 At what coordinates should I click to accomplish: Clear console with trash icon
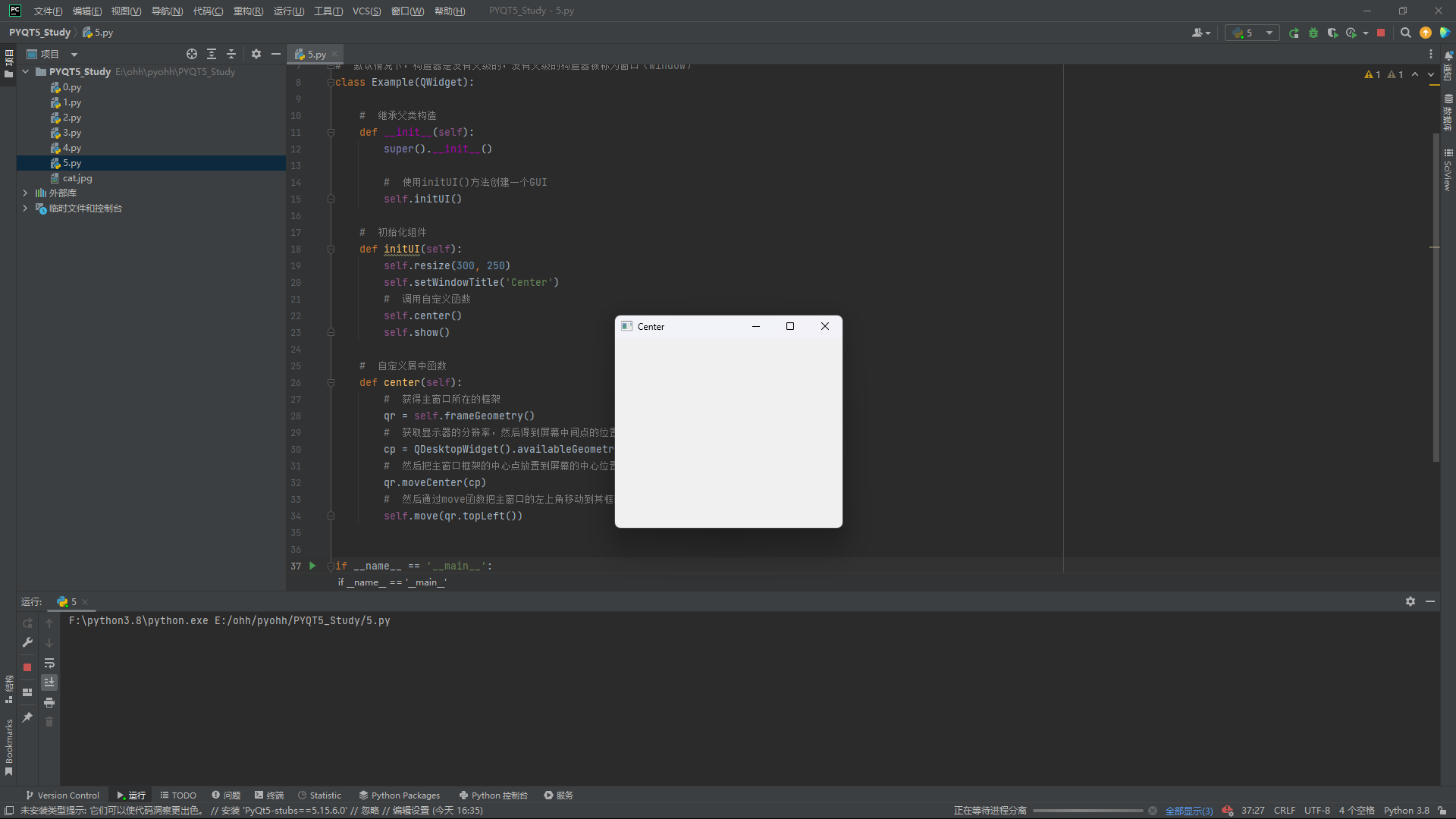coord(49,722)
